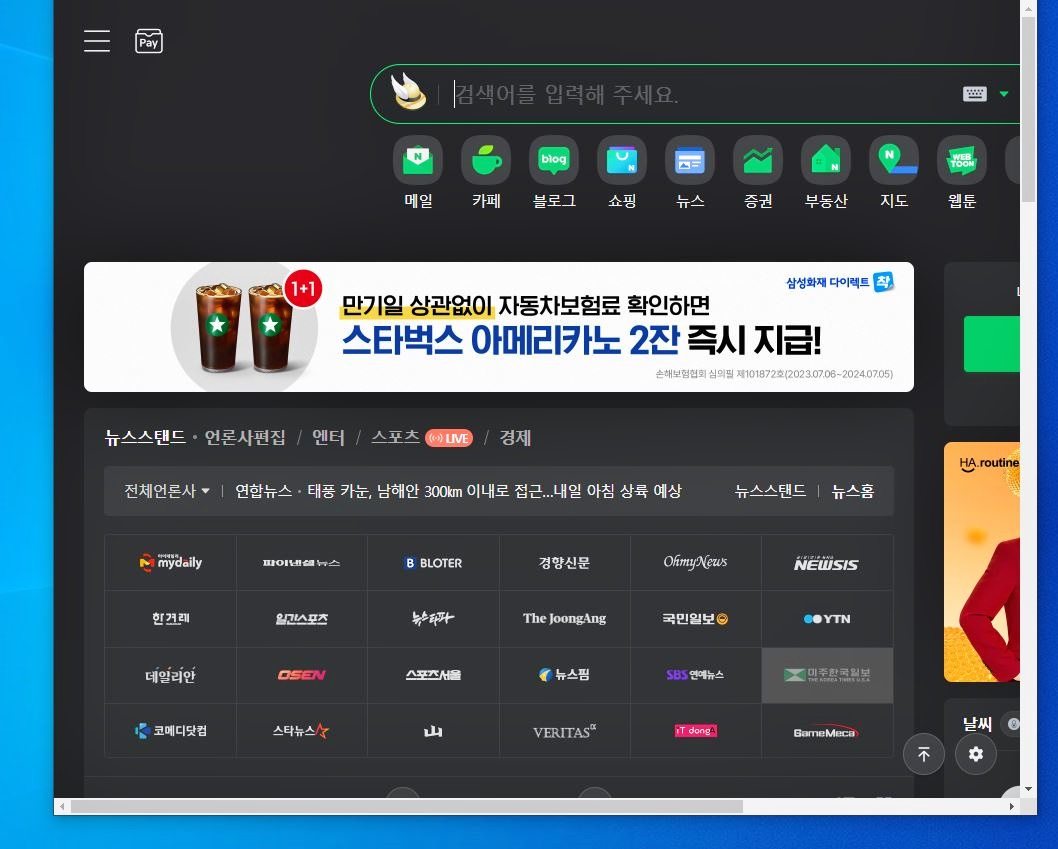Open the 뉴스스탠드 link on the right
This screenshot has height=849, width=1058.
770,491
